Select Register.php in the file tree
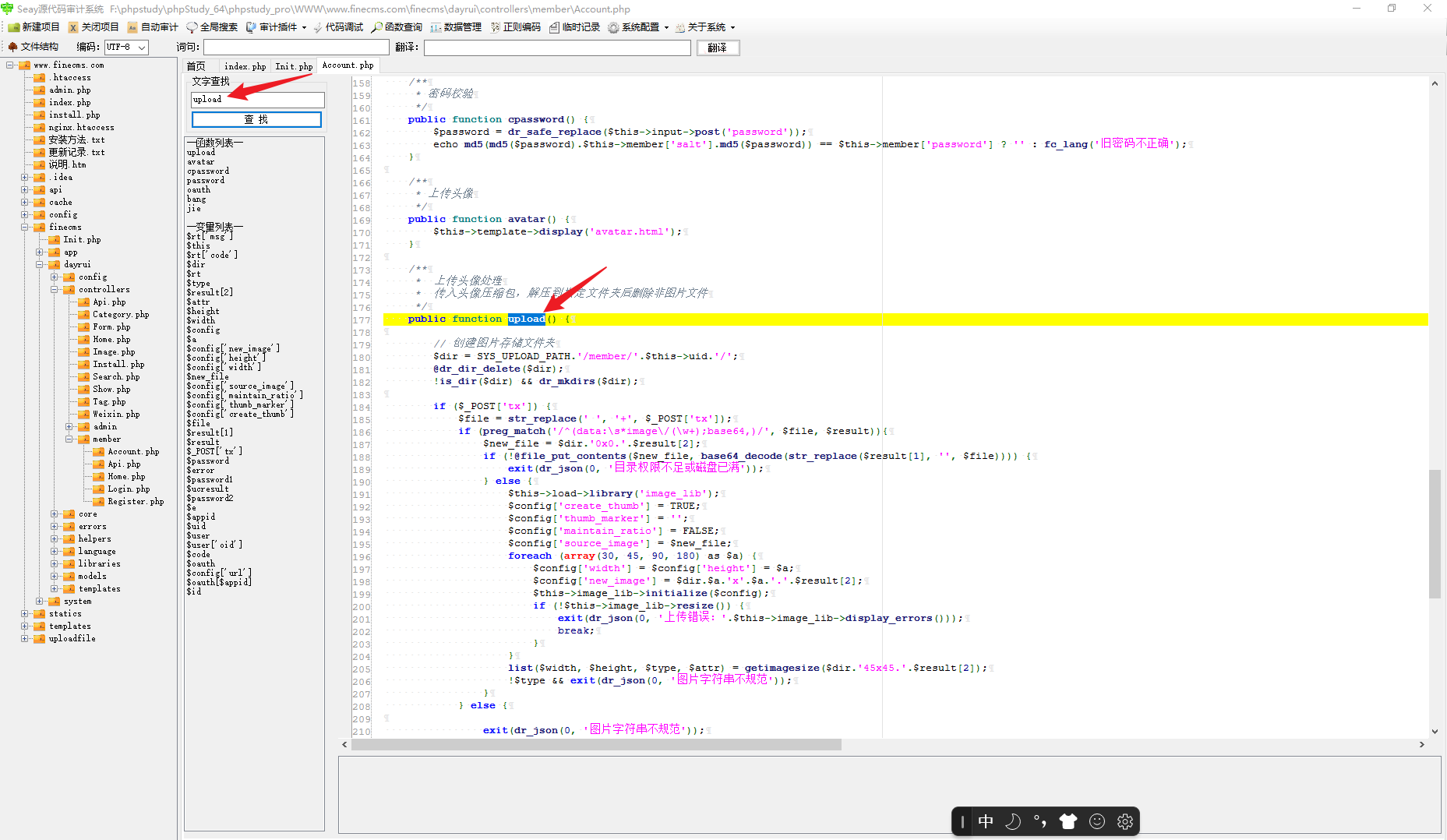This screenshot has height=840, width=1447. [136, 502]
